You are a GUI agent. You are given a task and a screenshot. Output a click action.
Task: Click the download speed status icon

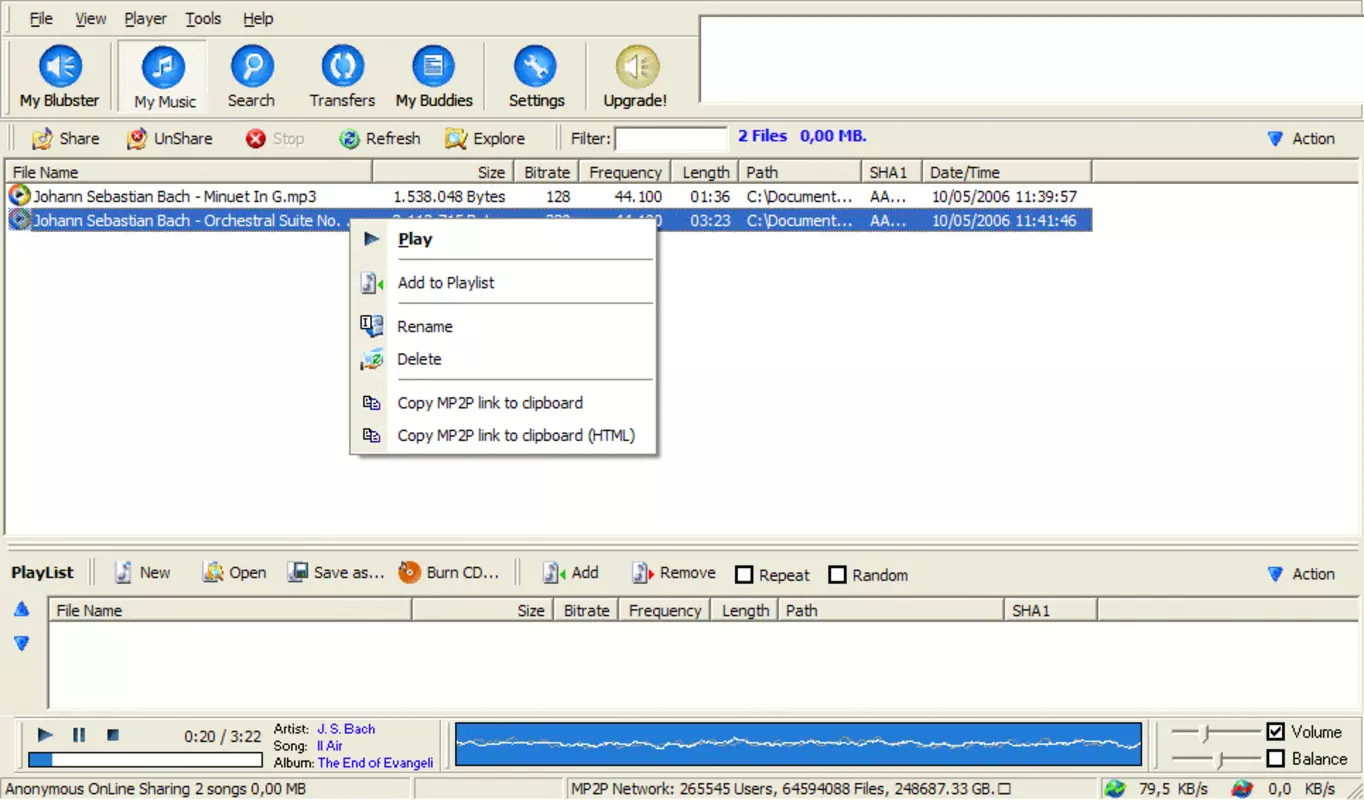tap(1115, 789)
